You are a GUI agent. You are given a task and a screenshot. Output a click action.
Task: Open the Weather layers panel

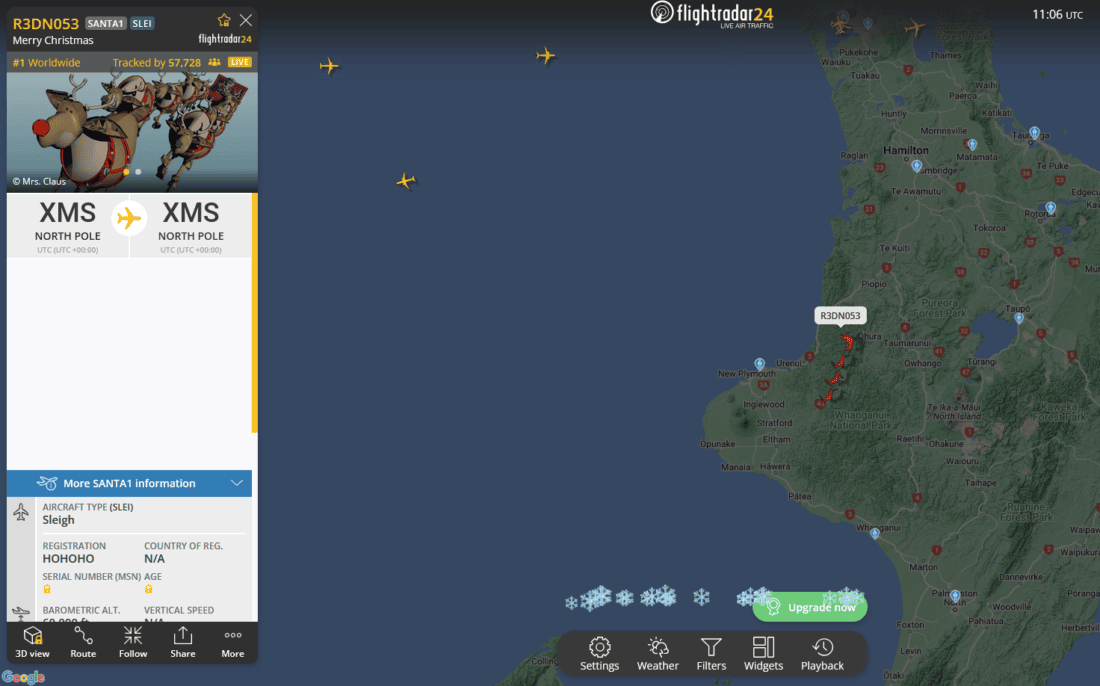pyautogui.click(x=657, y=654)
